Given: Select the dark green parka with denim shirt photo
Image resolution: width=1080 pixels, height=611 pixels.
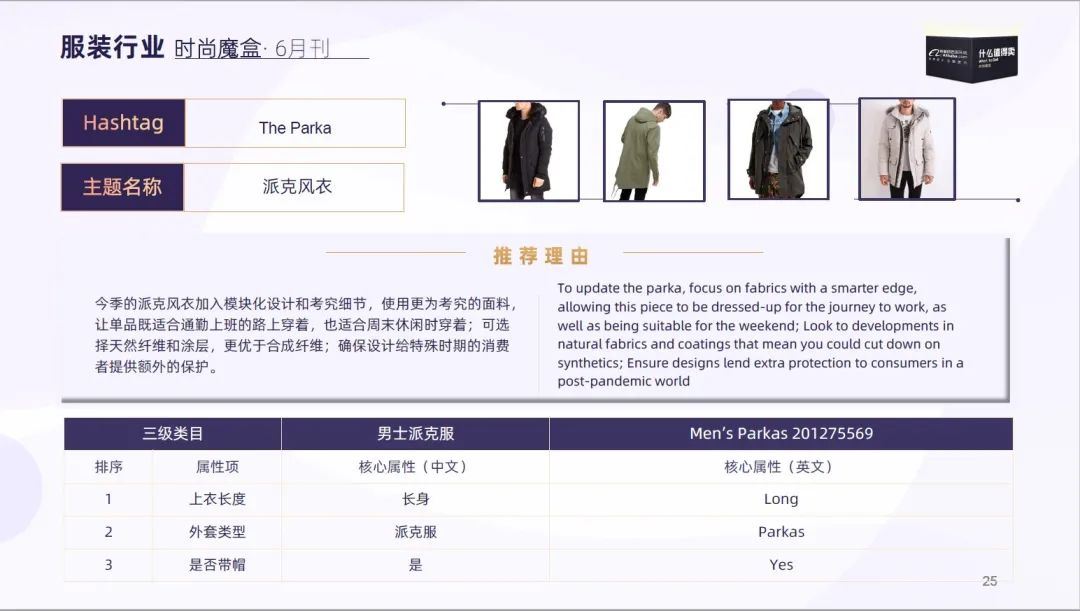Looking at the screenshot, I should coord(778,149).
